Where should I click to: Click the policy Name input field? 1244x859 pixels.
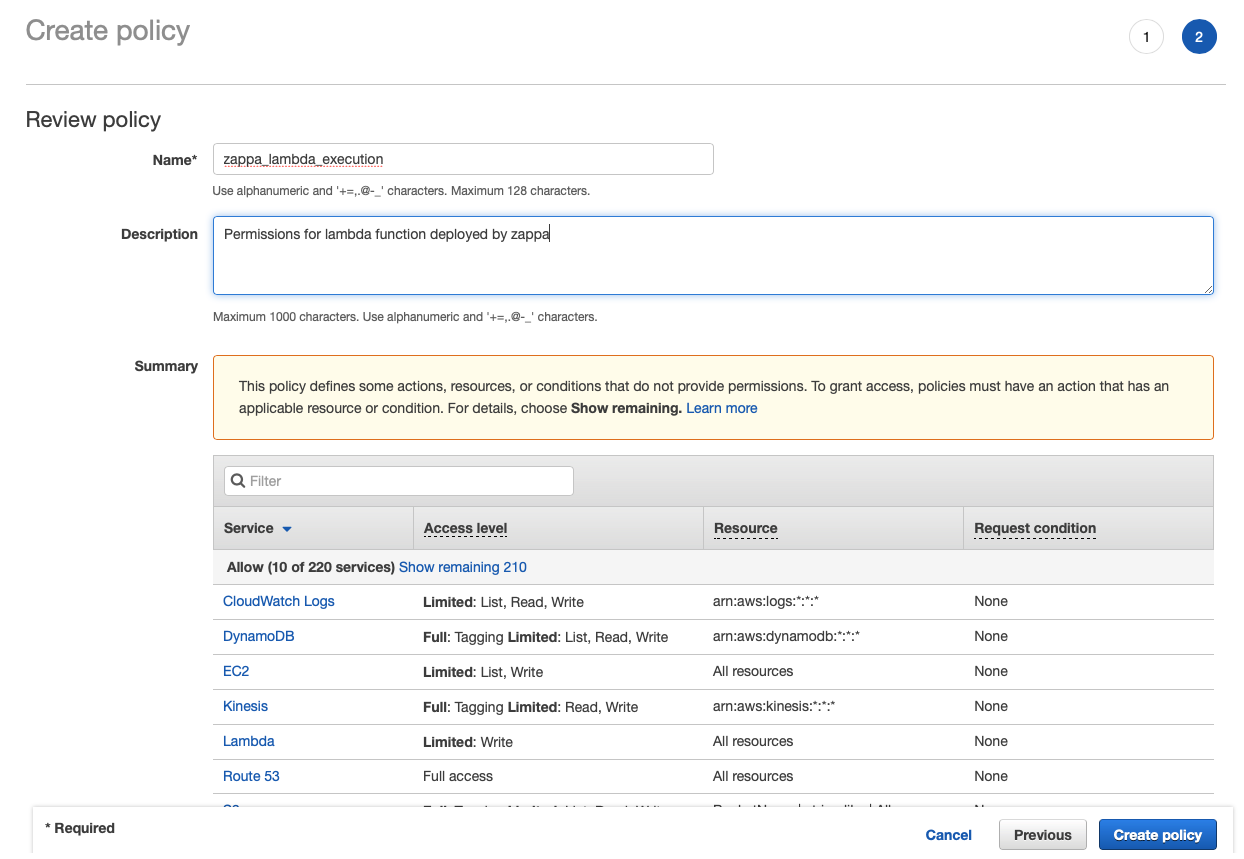point(463,159)
